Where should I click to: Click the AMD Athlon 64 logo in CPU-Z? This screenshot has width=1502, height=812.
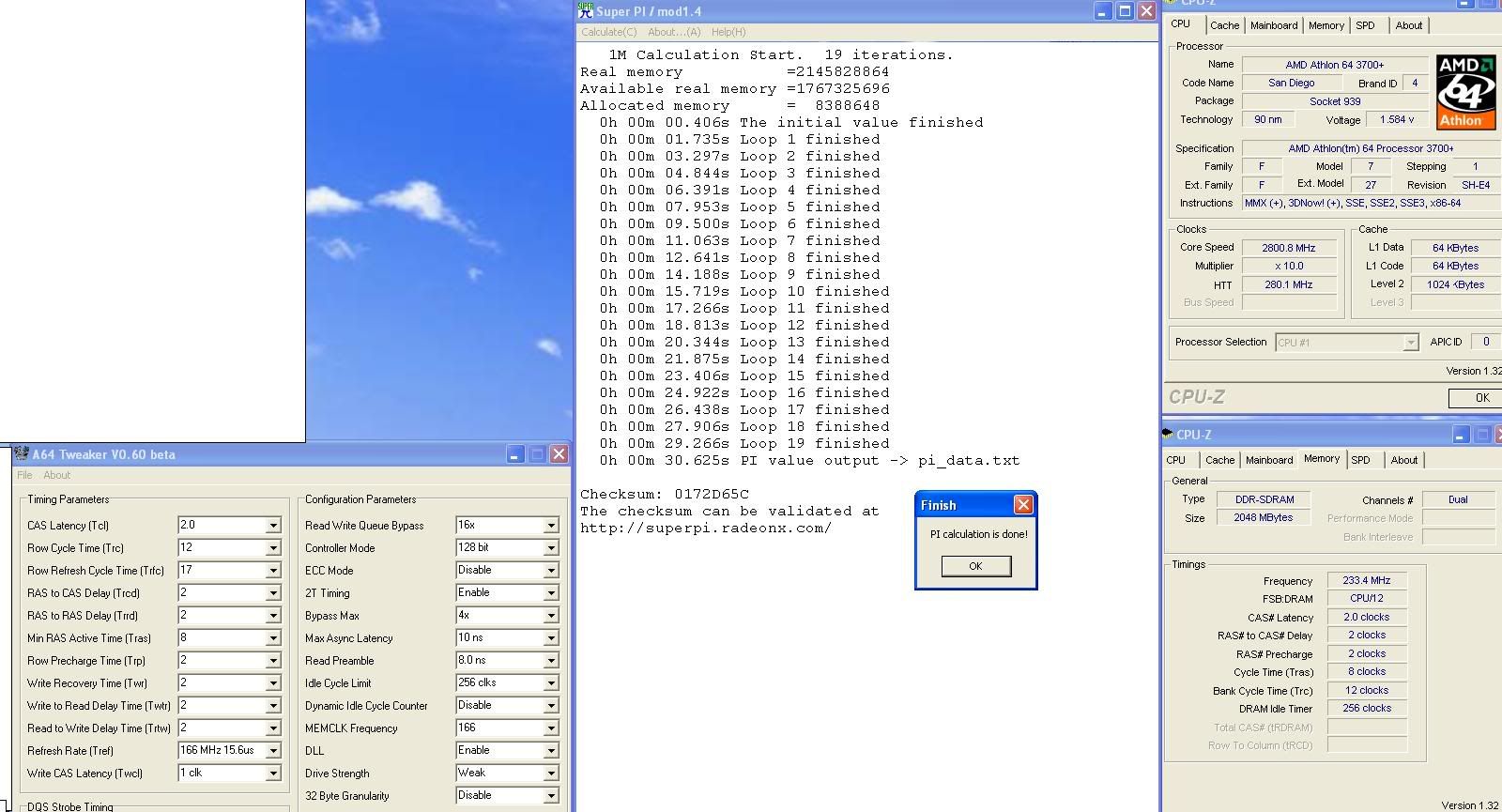[x=1465, y=91]
